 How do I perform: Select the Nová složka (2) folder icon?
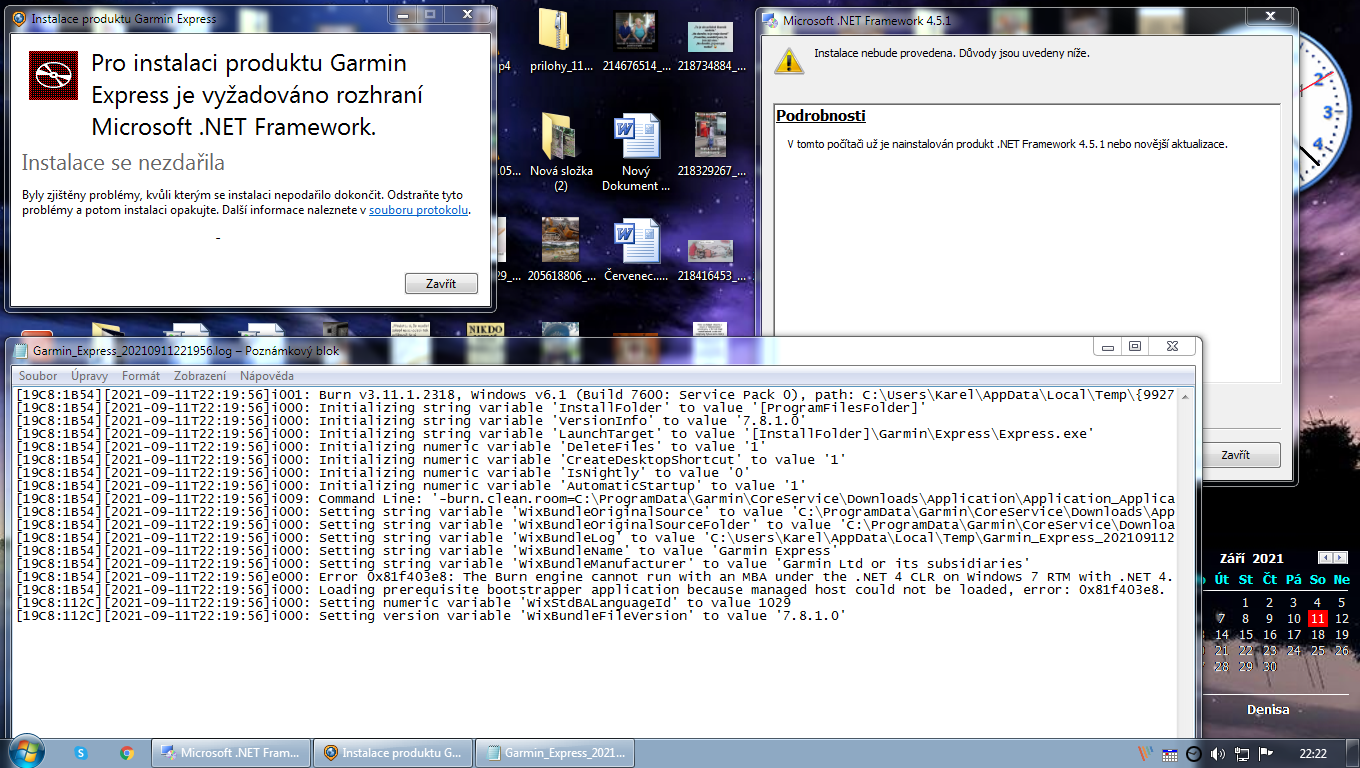coord(561,152)
